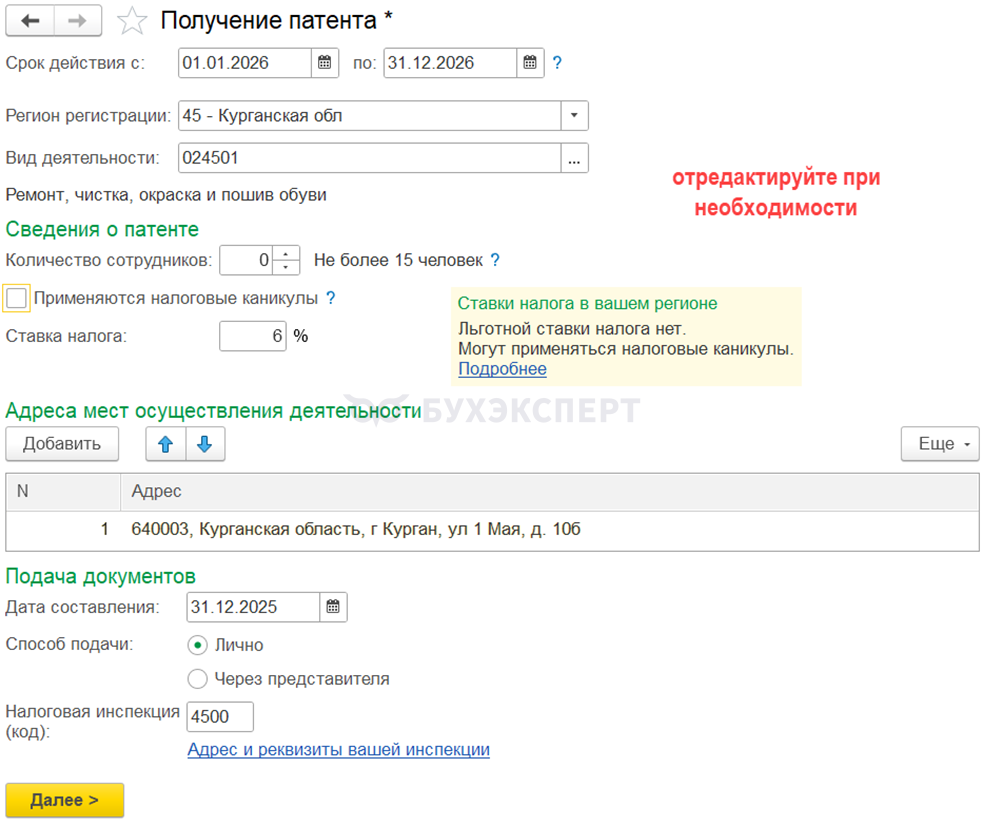Increase employee count with spinner up arrow
The width and height of the screenshot is (984, 821).
click(286, 254)
